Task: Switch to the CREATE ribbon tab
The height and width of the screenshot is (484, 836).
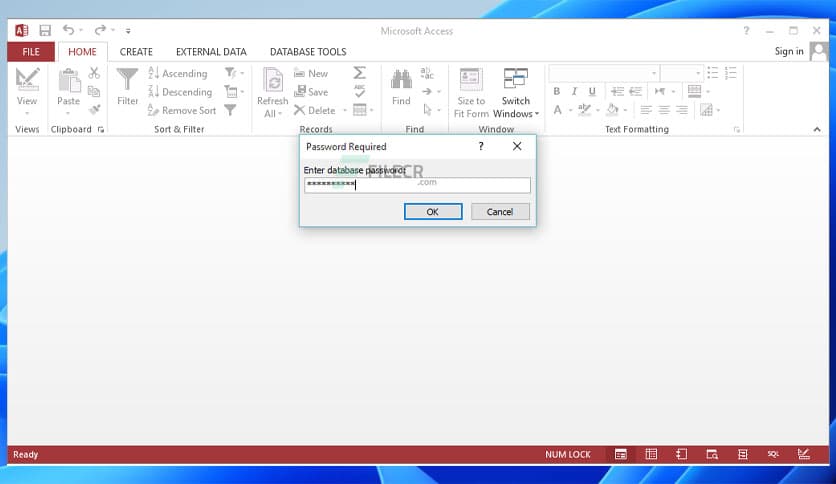Action: 136,52
